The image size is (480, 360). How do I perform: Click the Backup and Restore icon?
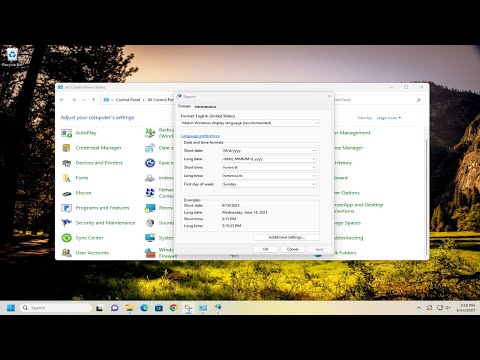(150, 133)
